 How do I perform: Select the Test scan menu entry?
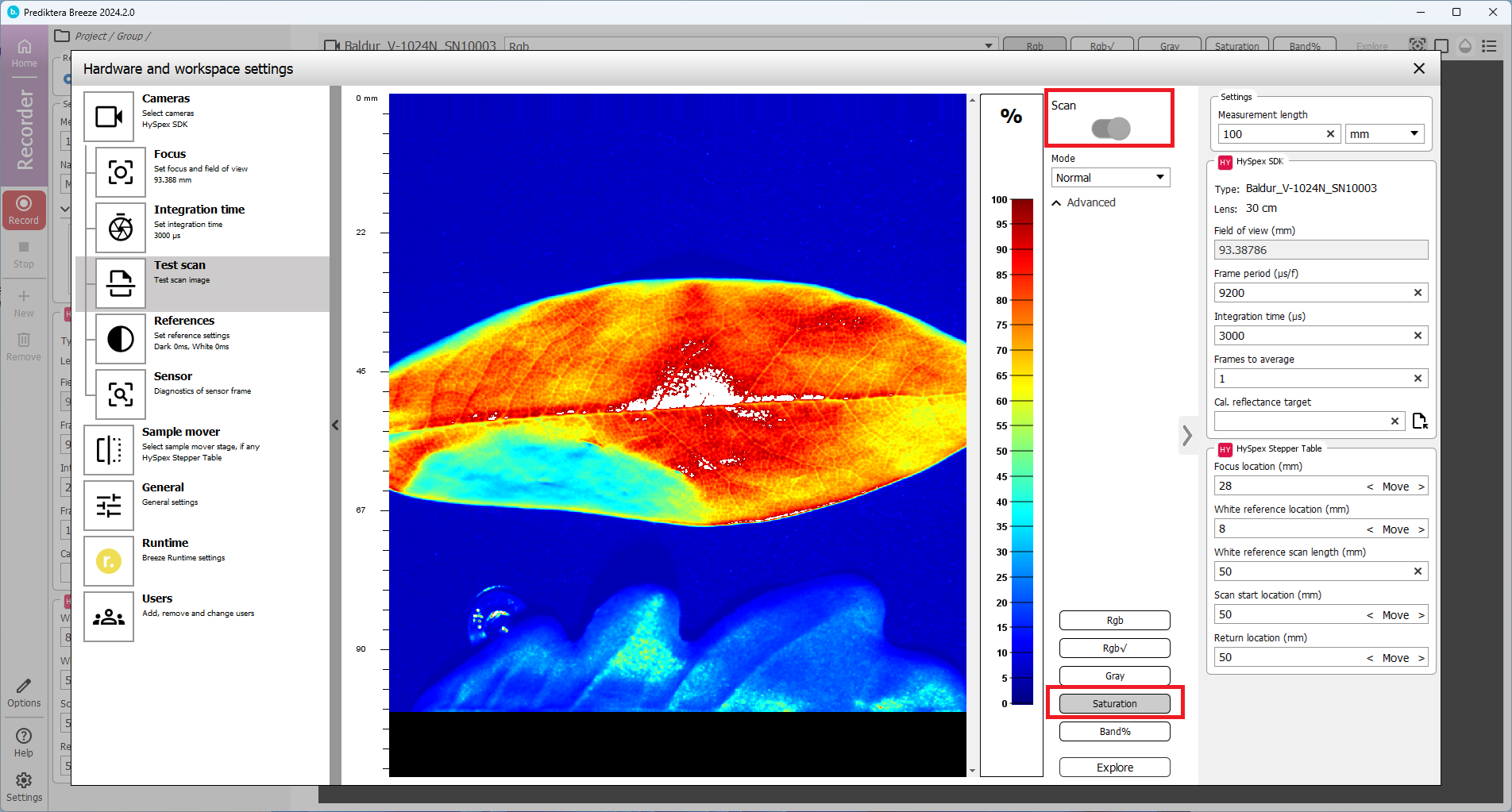(179, 266)
